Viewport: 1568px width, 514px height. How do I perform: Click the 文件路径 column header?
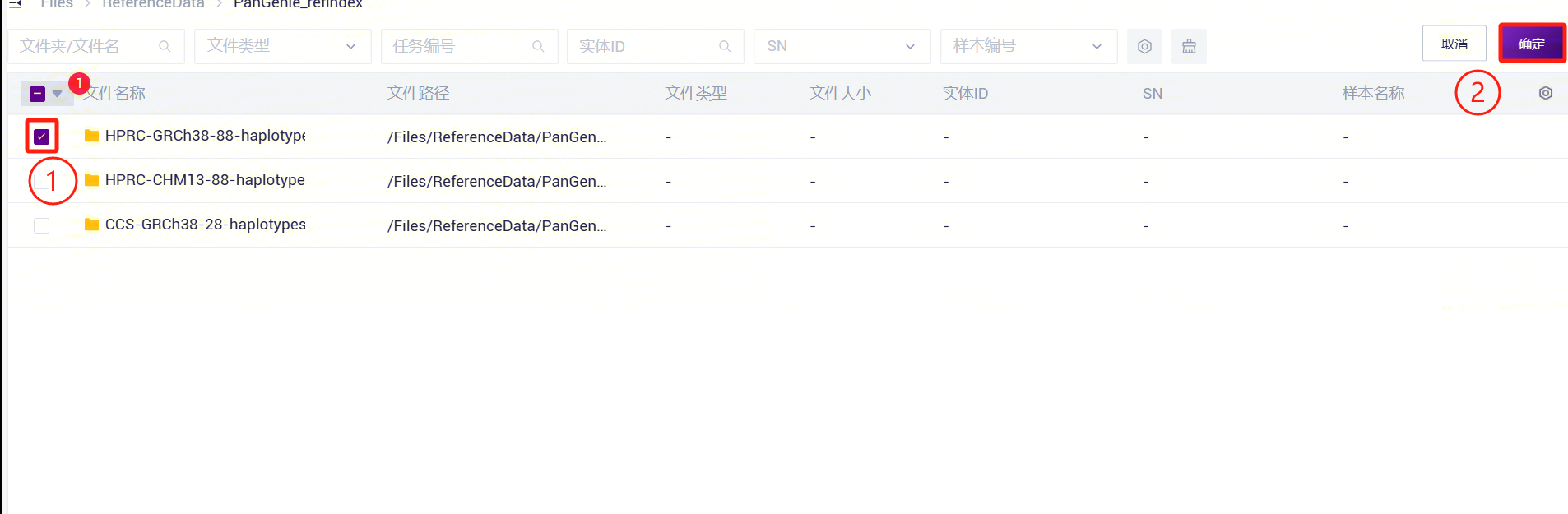419,94
